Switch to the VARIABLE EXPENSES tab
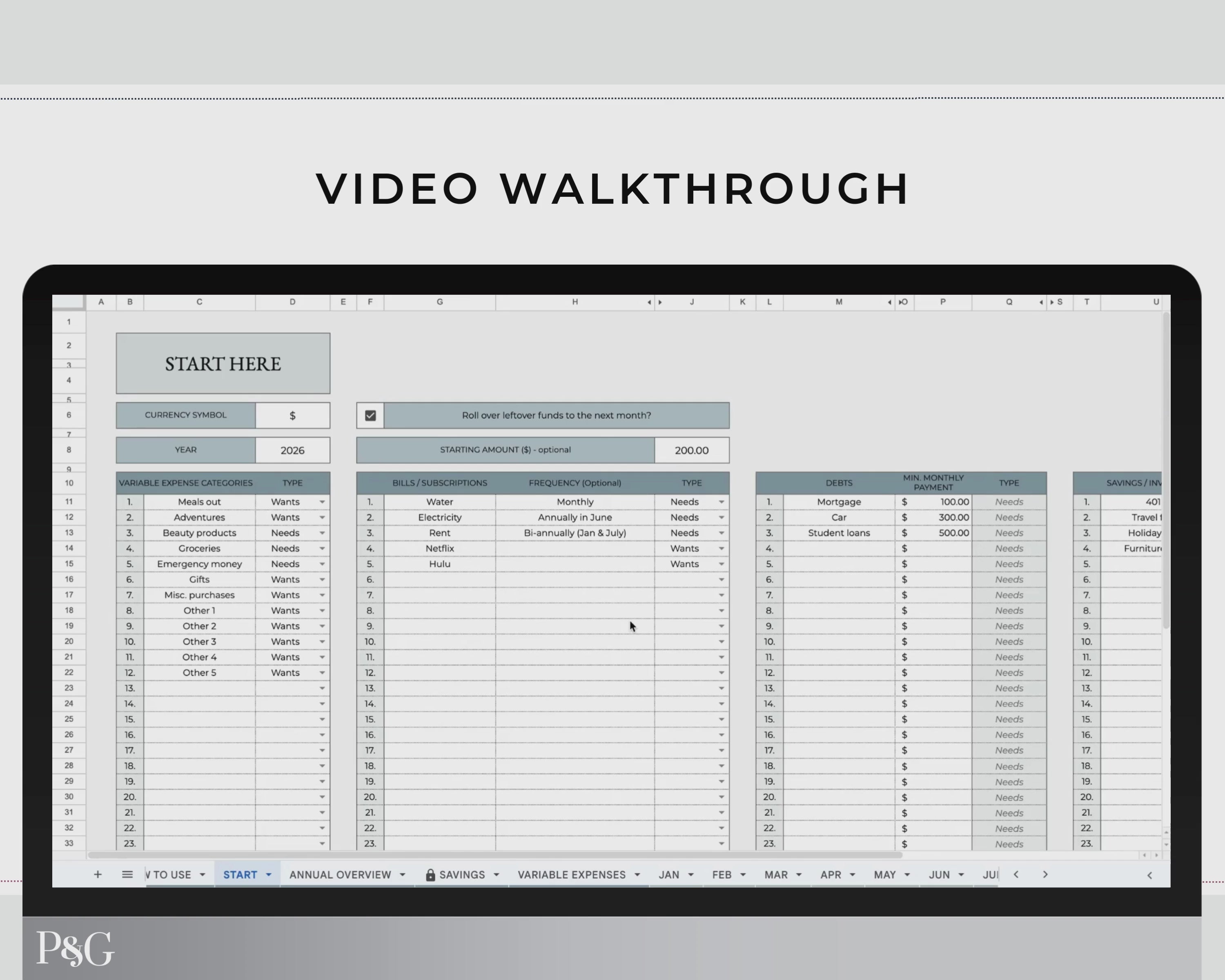 click(x=571, y=875)
